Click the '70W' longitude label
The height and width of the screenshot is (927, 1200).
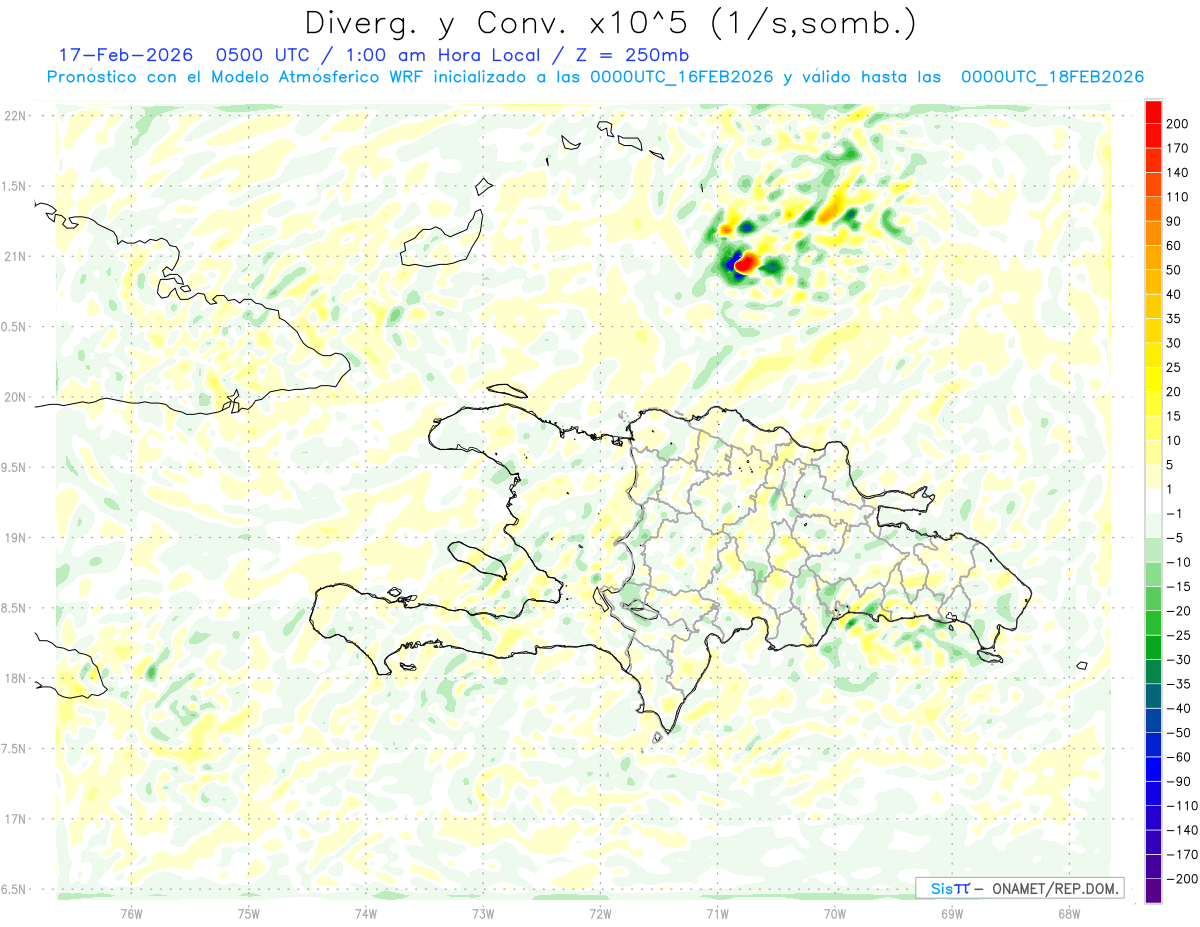coord(835,914)
